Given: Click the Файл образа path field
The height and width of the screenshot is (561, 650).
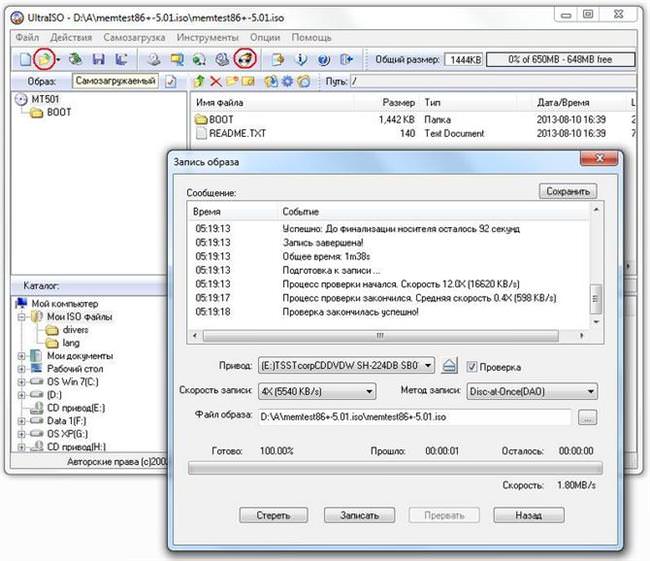Looking at the screenshot, I should click(x=415, y=417).
